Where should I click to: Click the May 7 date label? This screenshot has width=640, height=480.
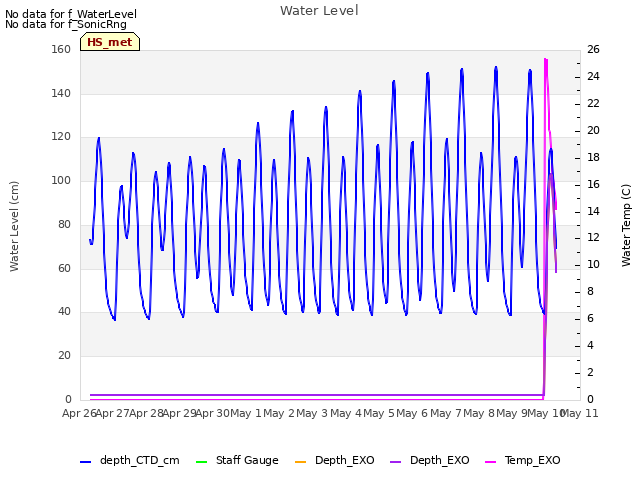pyautogui.click(x=446, y=413)
